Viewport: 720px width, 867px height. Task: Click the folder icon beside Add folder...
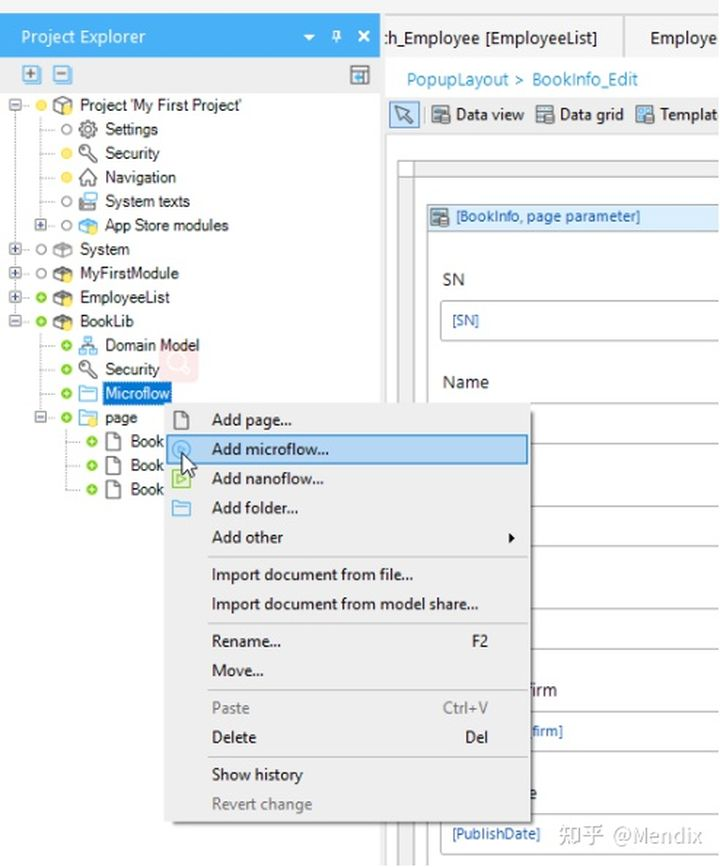click(x=181, y=509)
